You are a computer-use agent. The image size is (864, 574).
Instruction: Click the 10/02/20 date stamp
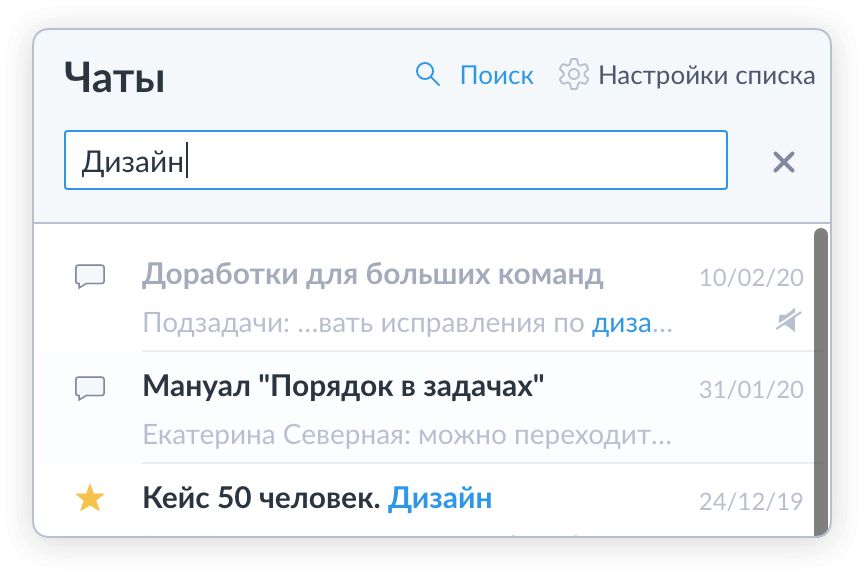[x=750, y=278]
